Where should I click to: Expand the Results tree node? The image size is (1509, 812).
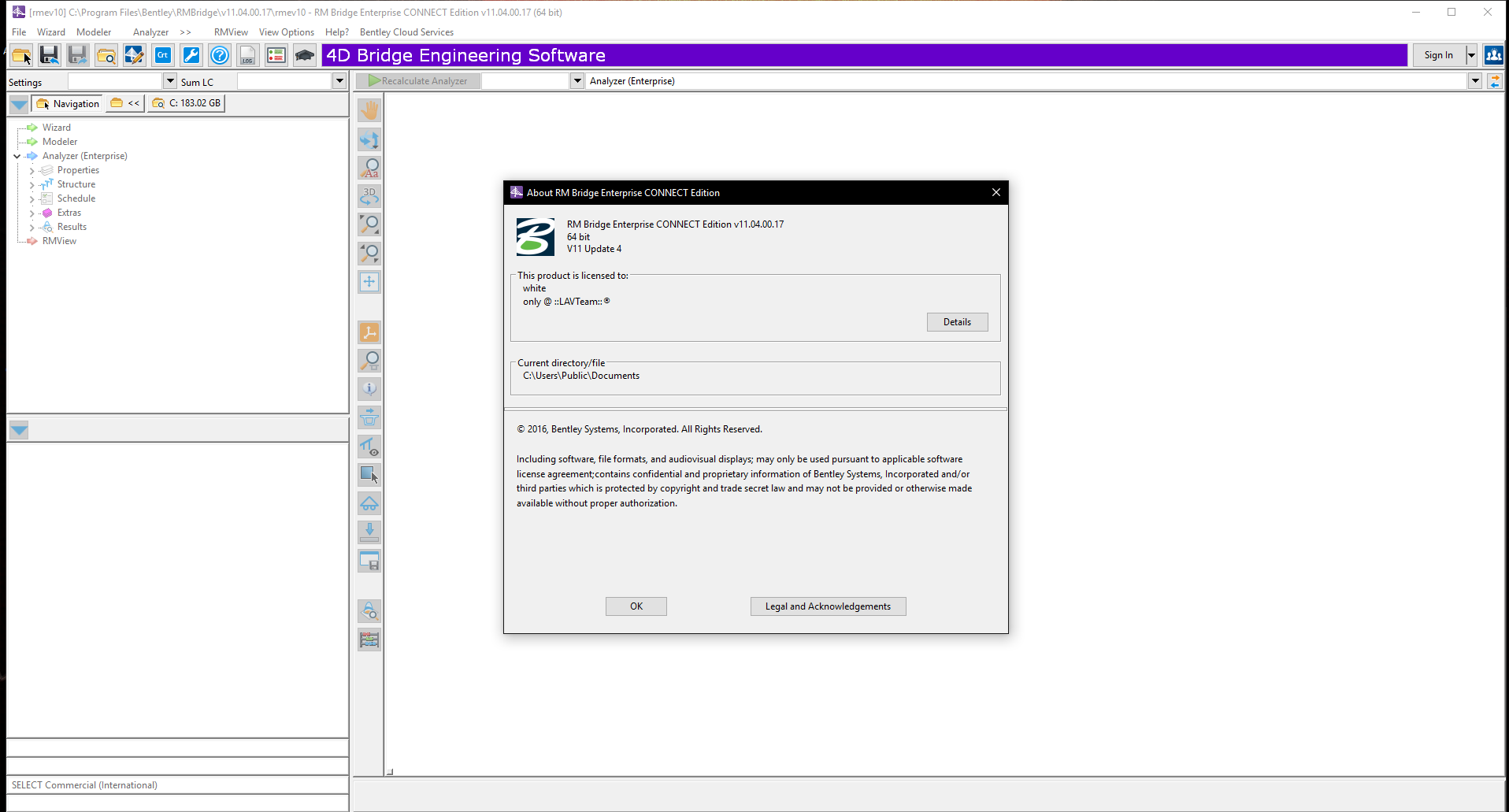[32, 228]
